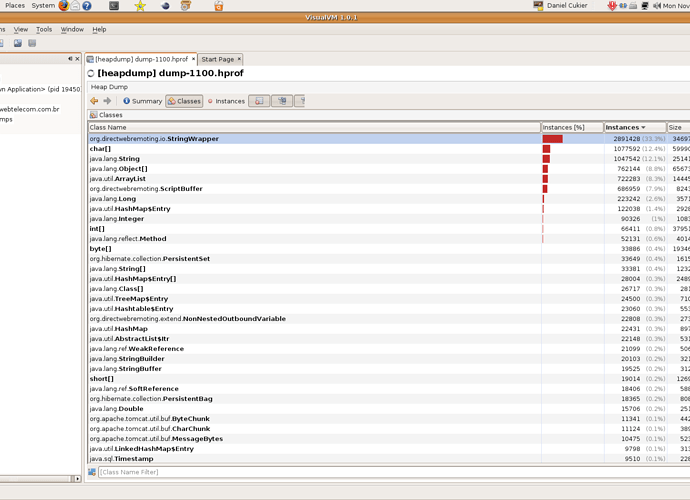The image size is (690, 500).
Task: Click the printer tray icon
Action: click(633, 6)
